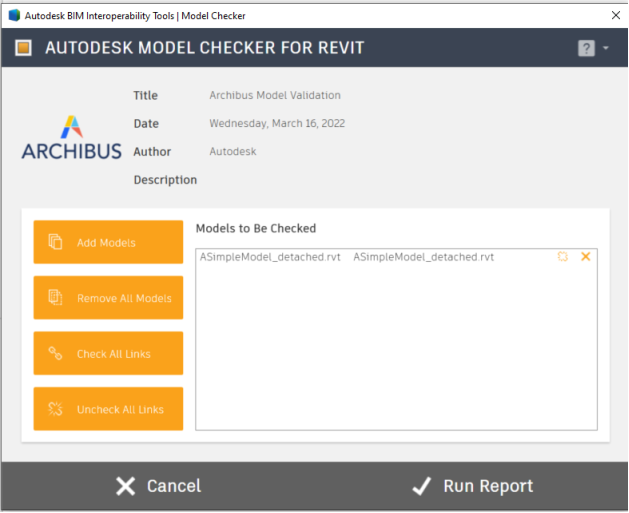Choose Uncheck All Links
The height and width of the screenshot is (513, 629).
point(108,409)
